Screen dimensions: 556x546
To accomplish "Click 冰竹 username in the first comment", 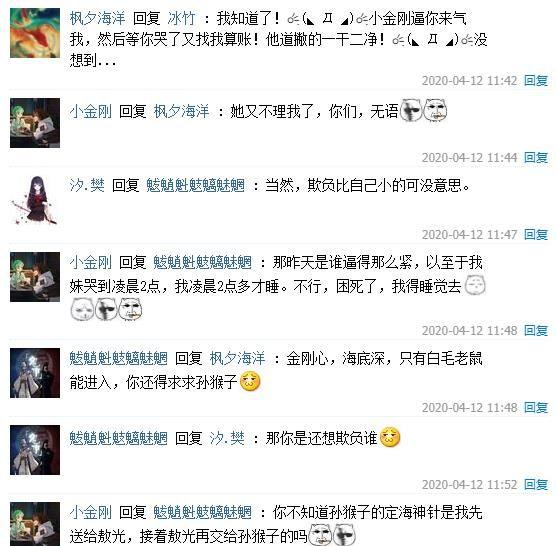I will pyautogui.click(x=181, y=18).
